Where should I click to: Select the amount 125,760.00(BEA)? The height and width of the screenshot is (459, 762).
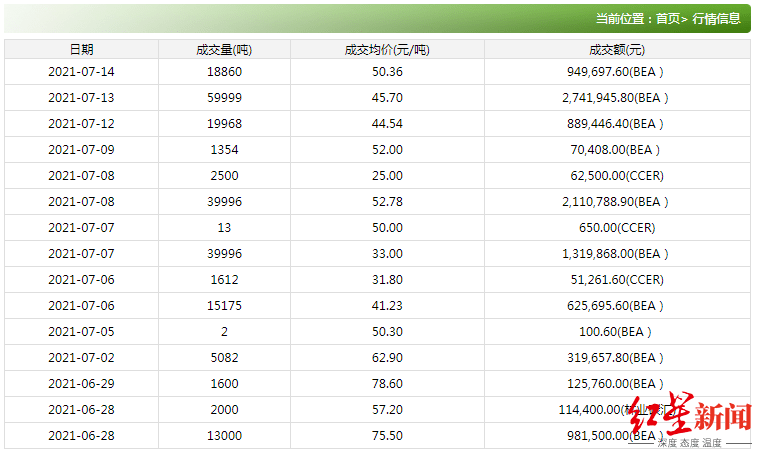point(615,384)
